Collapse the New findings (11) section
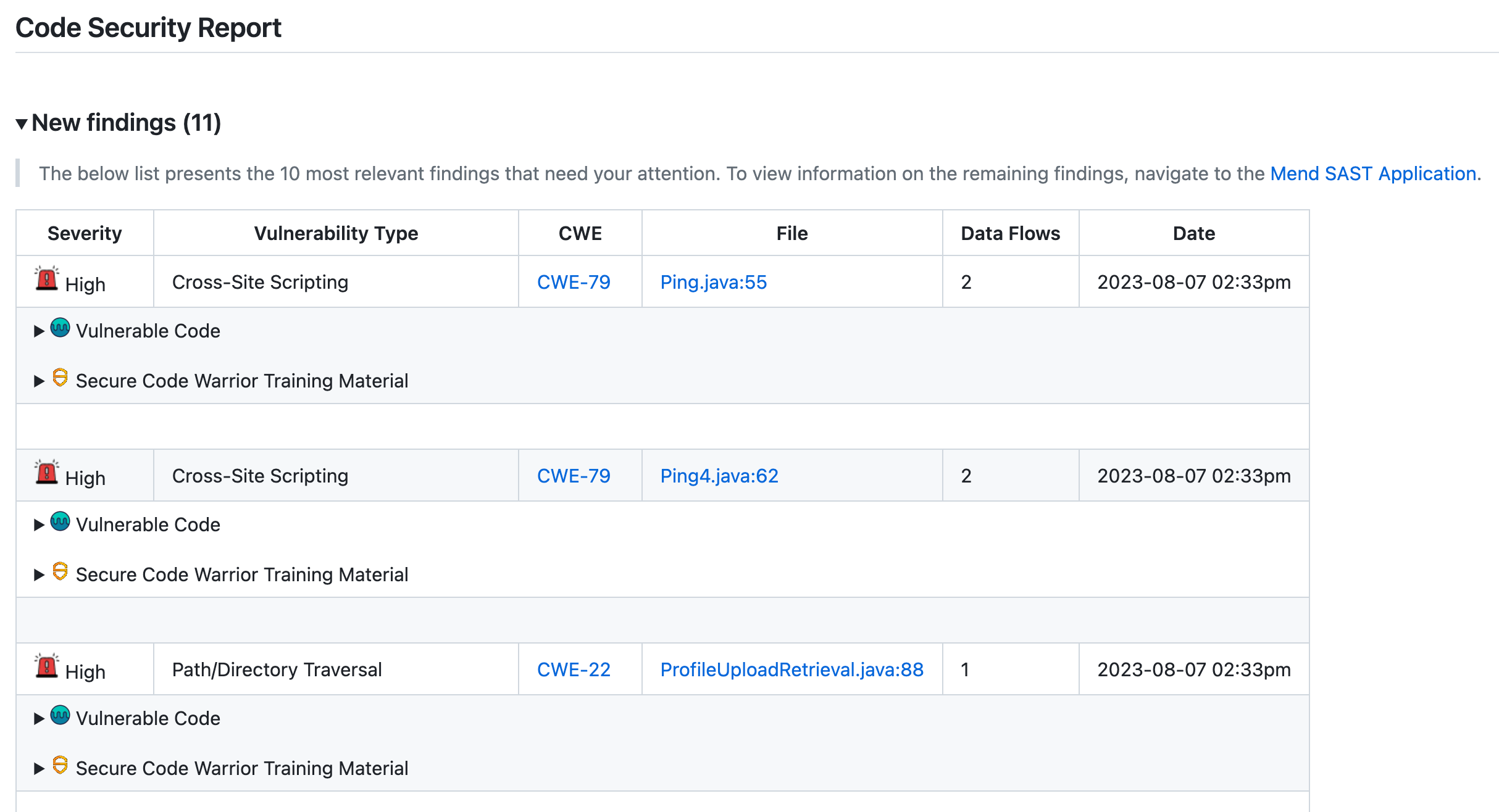The image size is (1499, 812). click(x=22, y=124)
